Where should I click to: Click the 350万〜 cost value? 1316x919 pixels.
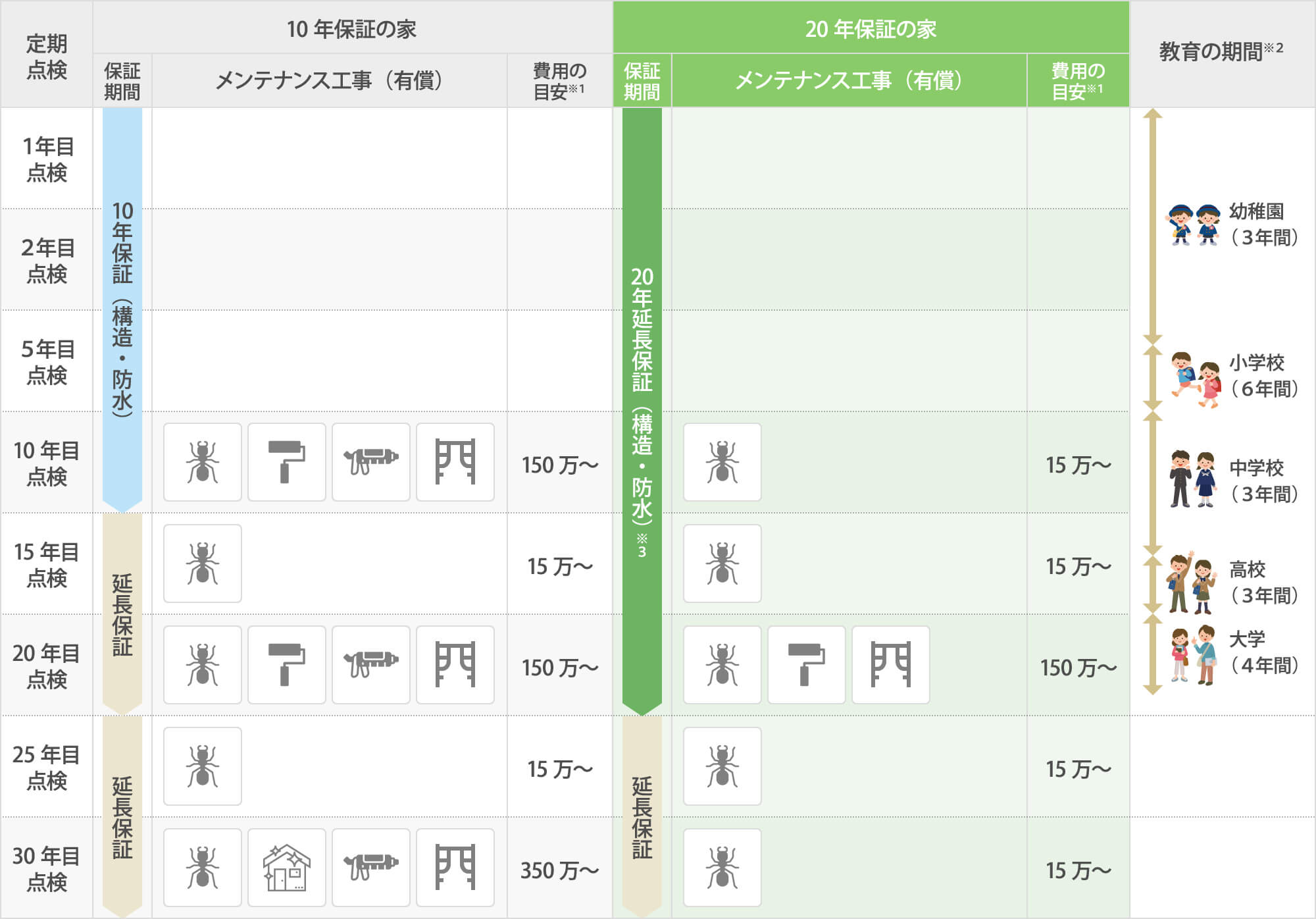[560, 870]
